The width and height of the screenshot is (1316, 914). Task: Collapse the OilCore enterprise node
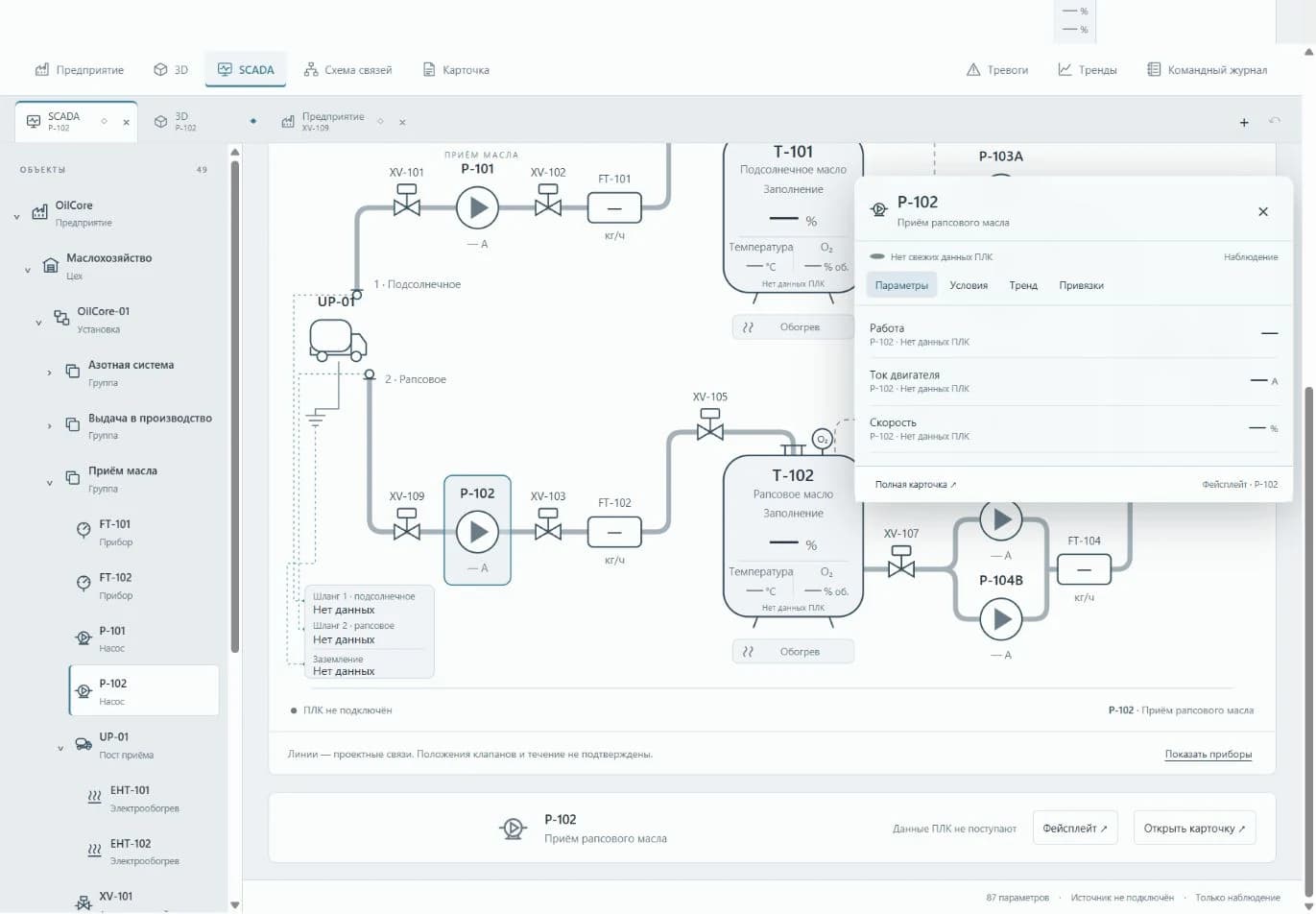click(16, 217)
